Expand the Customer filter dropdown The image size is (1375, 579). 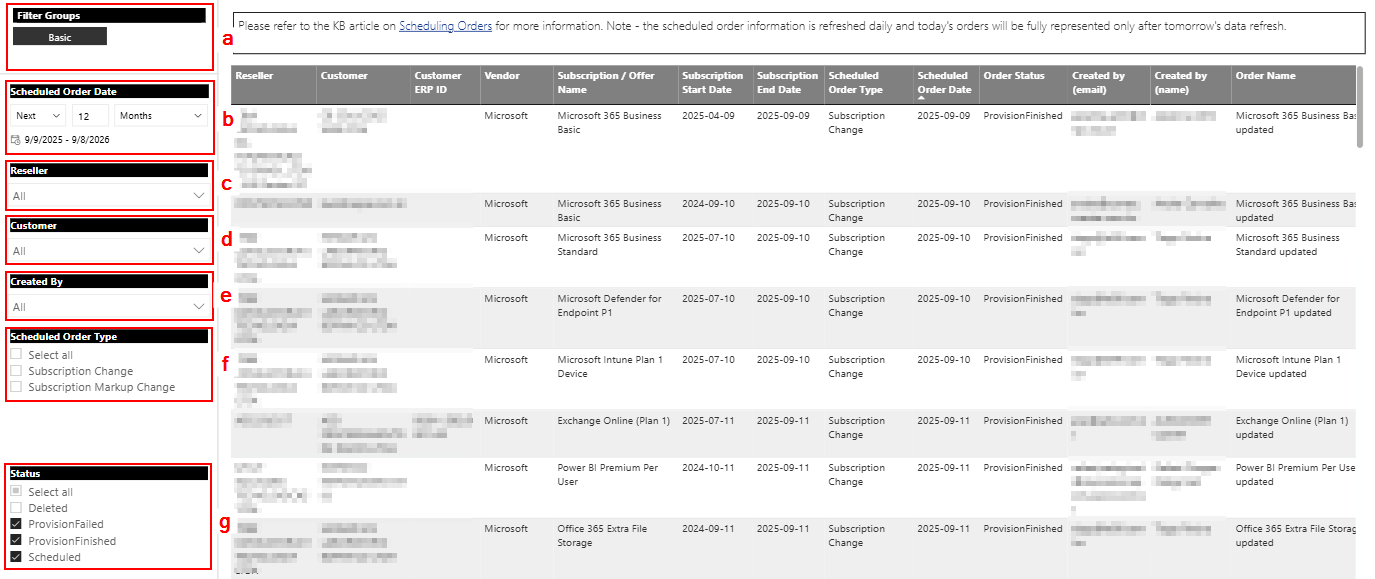[x=108, y=251]
